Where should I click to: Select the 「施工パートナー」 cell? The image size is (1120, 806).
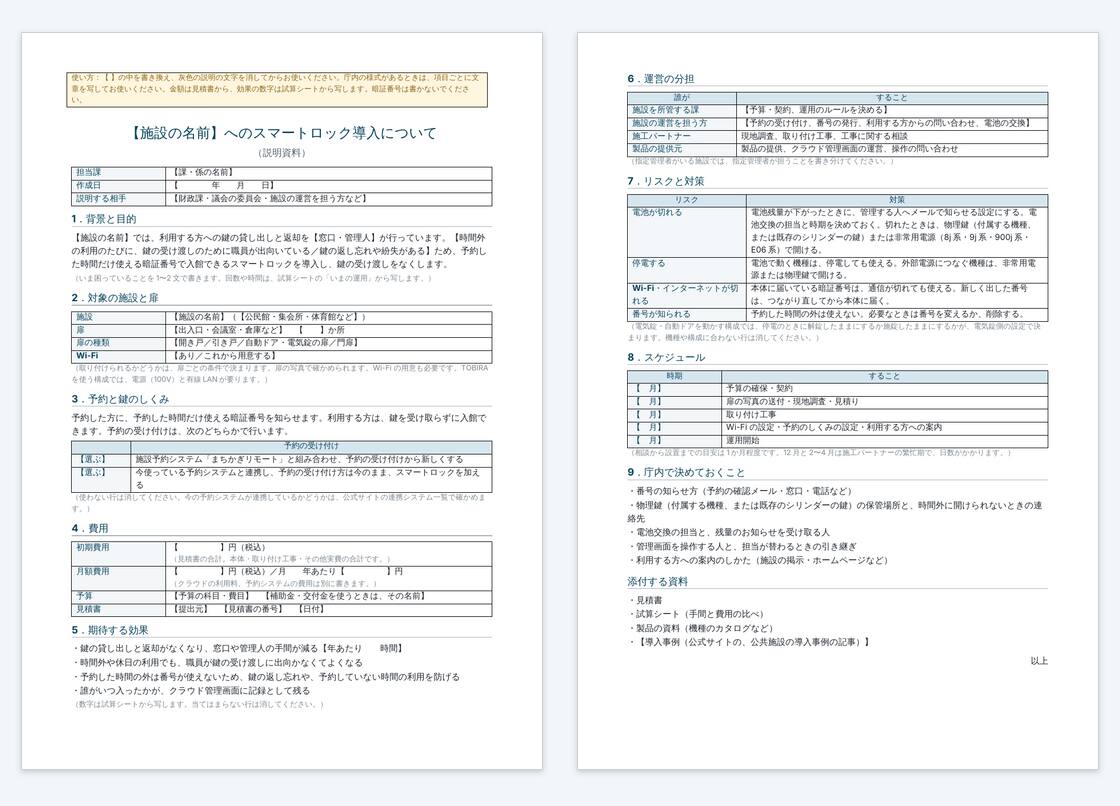[682, 136]
